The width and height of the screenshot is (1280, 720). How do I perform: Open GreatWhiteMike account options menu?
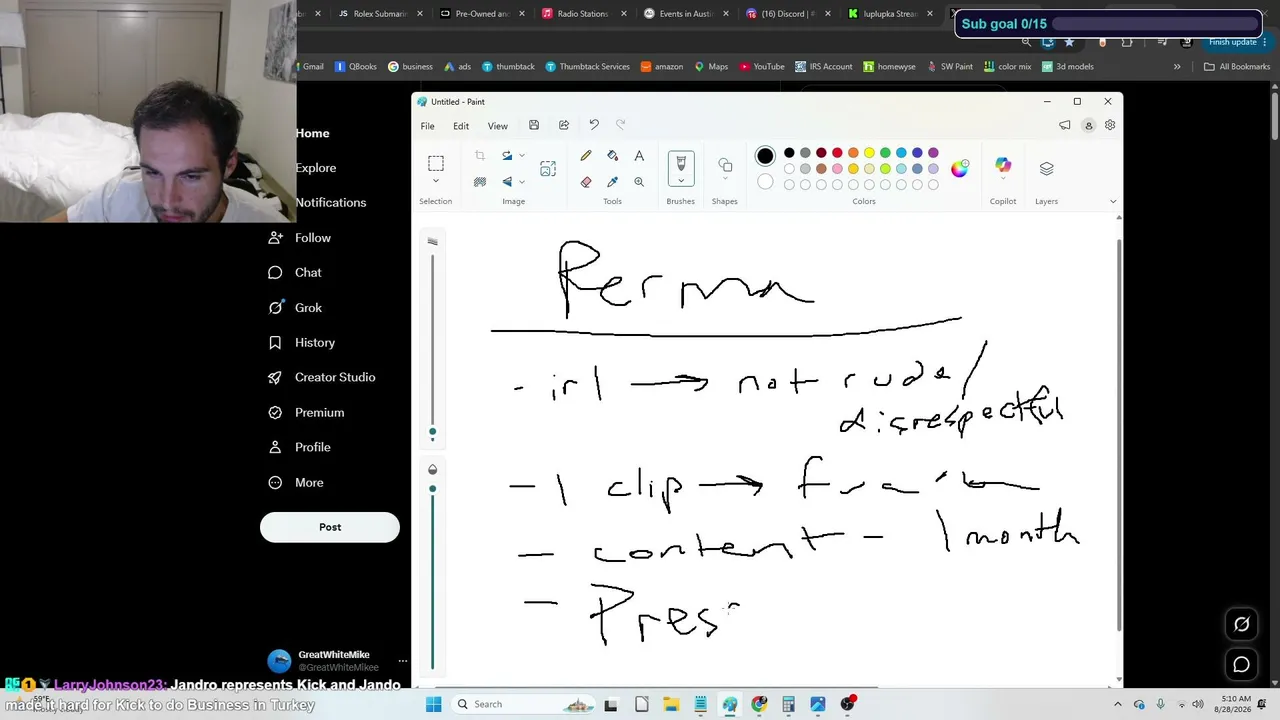(403, 661)
